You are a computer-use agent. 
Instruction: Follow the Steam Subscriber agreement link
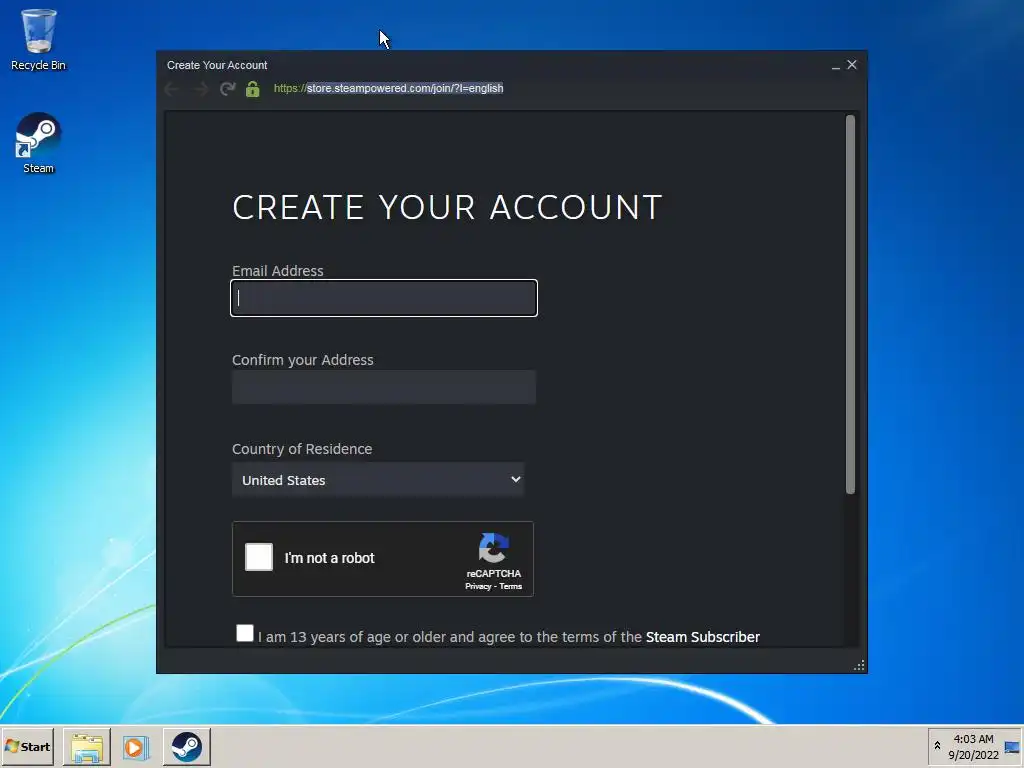[702, 637]
